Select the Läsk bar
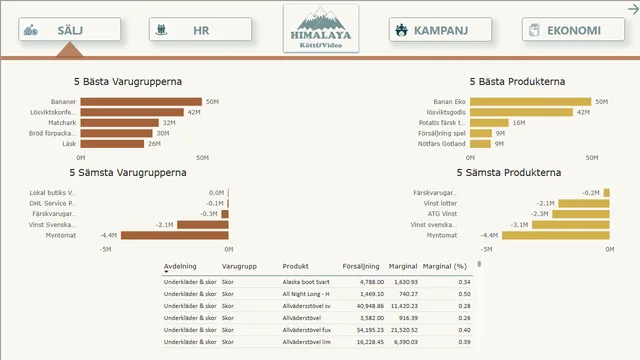Viewport: 640px width, 360px height. (112, 144)
